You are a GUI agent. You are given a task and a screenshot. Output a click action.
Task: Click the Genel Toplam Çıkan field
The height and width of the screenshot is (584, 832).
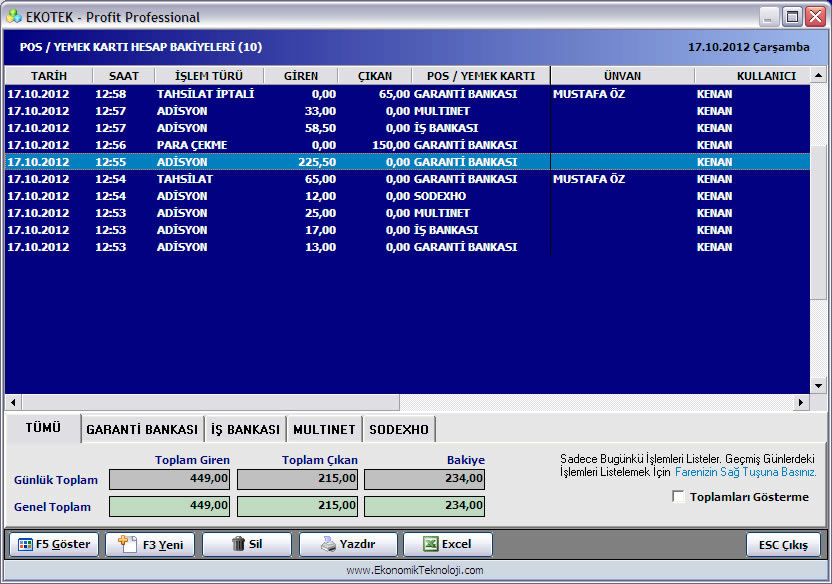pos(297,506)
